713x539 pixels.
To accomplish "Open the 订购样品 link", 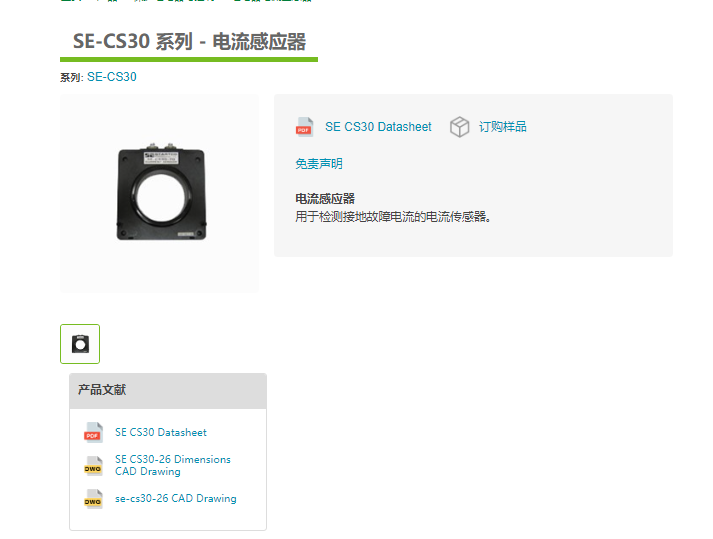I will click(x=502, y=127).
